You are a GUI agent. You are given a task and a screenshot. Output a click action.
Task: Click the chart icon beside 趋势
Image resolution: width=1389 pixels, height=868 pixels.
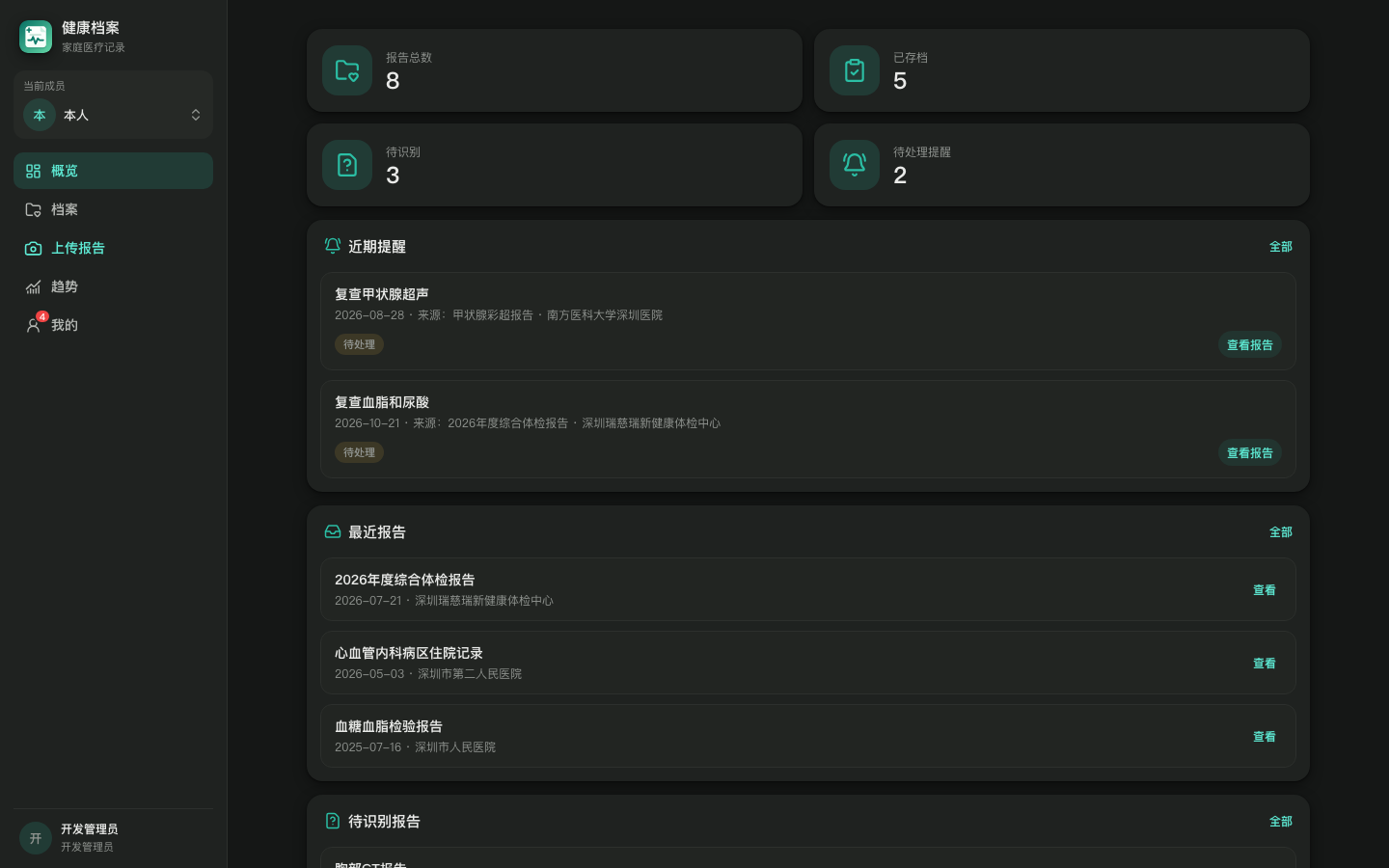point(33,286)
